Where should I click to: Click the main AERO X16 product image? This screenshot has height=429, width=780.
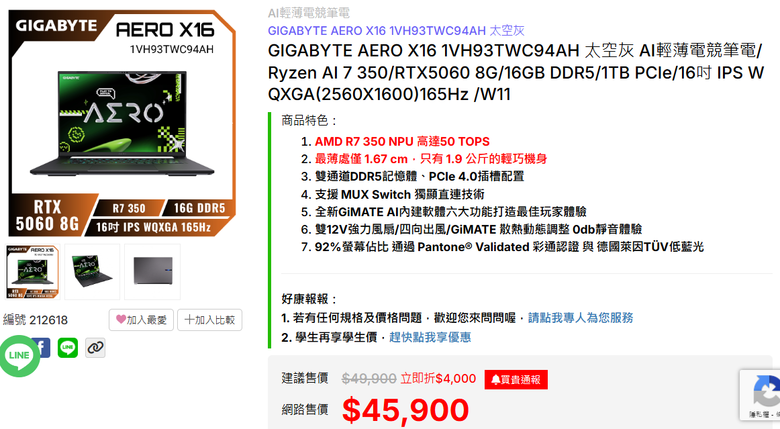coord(121,123)
